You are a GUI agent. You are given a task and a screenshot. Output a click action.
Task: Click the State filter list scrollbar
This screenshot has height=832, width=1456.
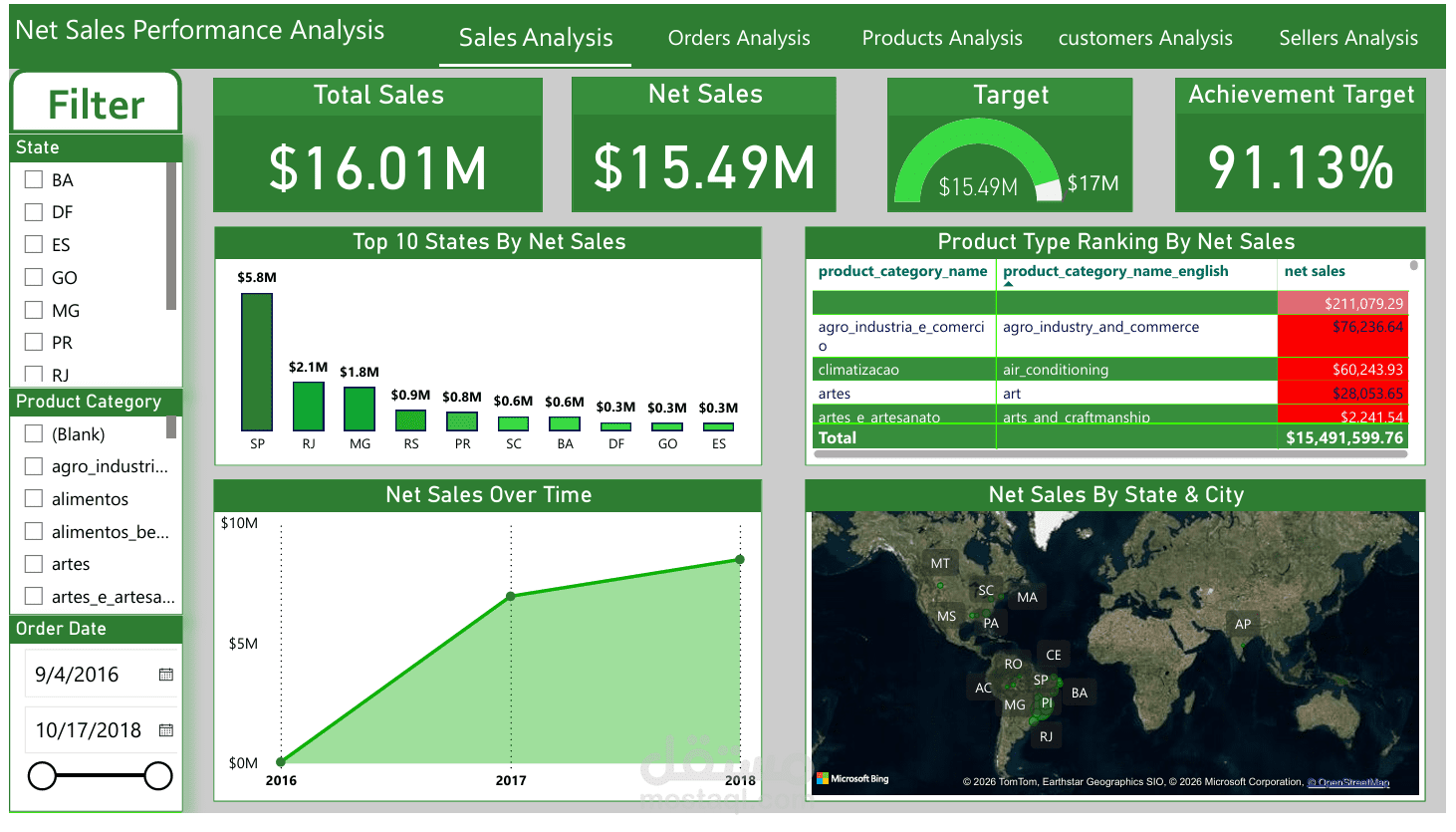pyautogui.click(x=171, y=235)
